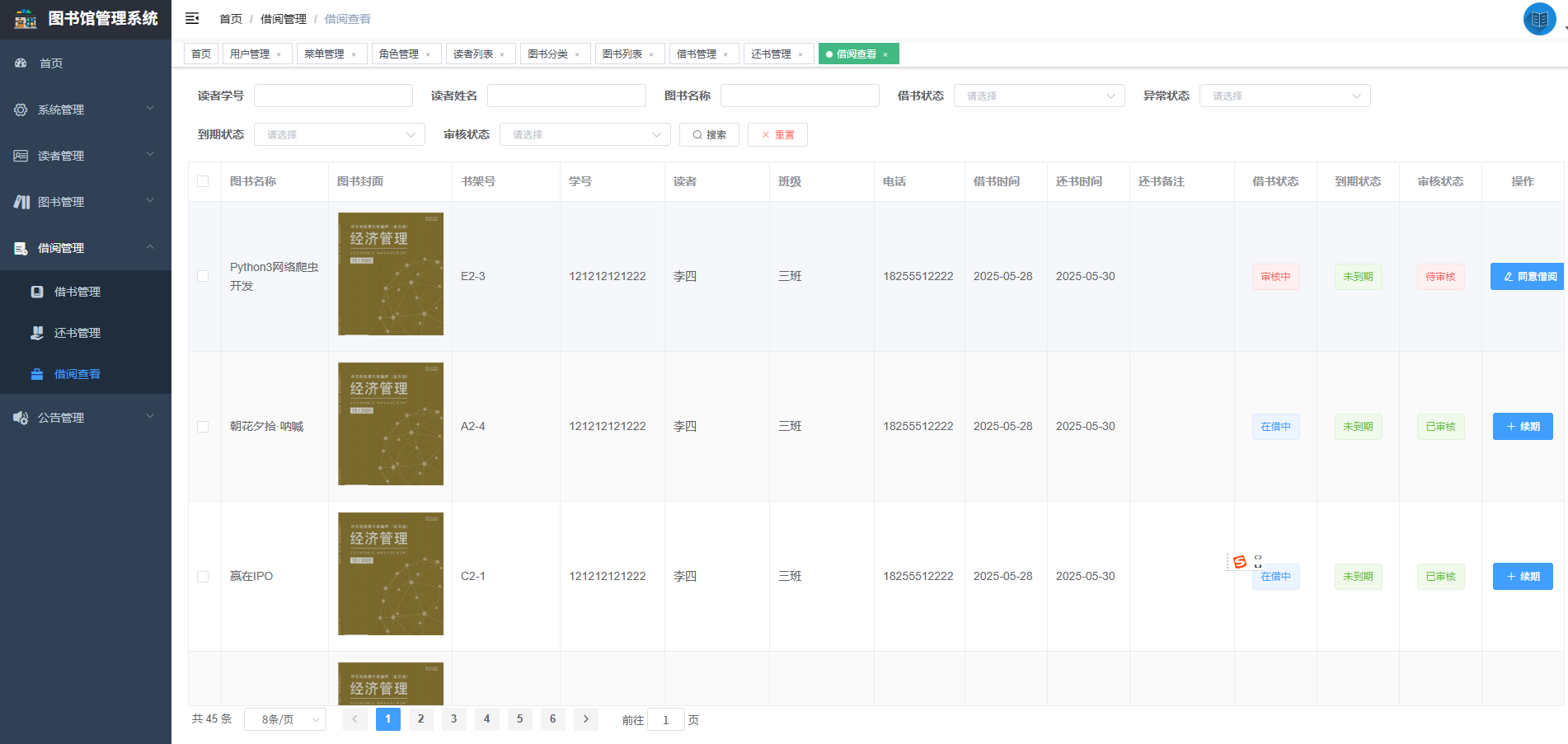Open 还书管理 from the sidebar
The height and width of the screenshot is (744, 1568).
36,333
